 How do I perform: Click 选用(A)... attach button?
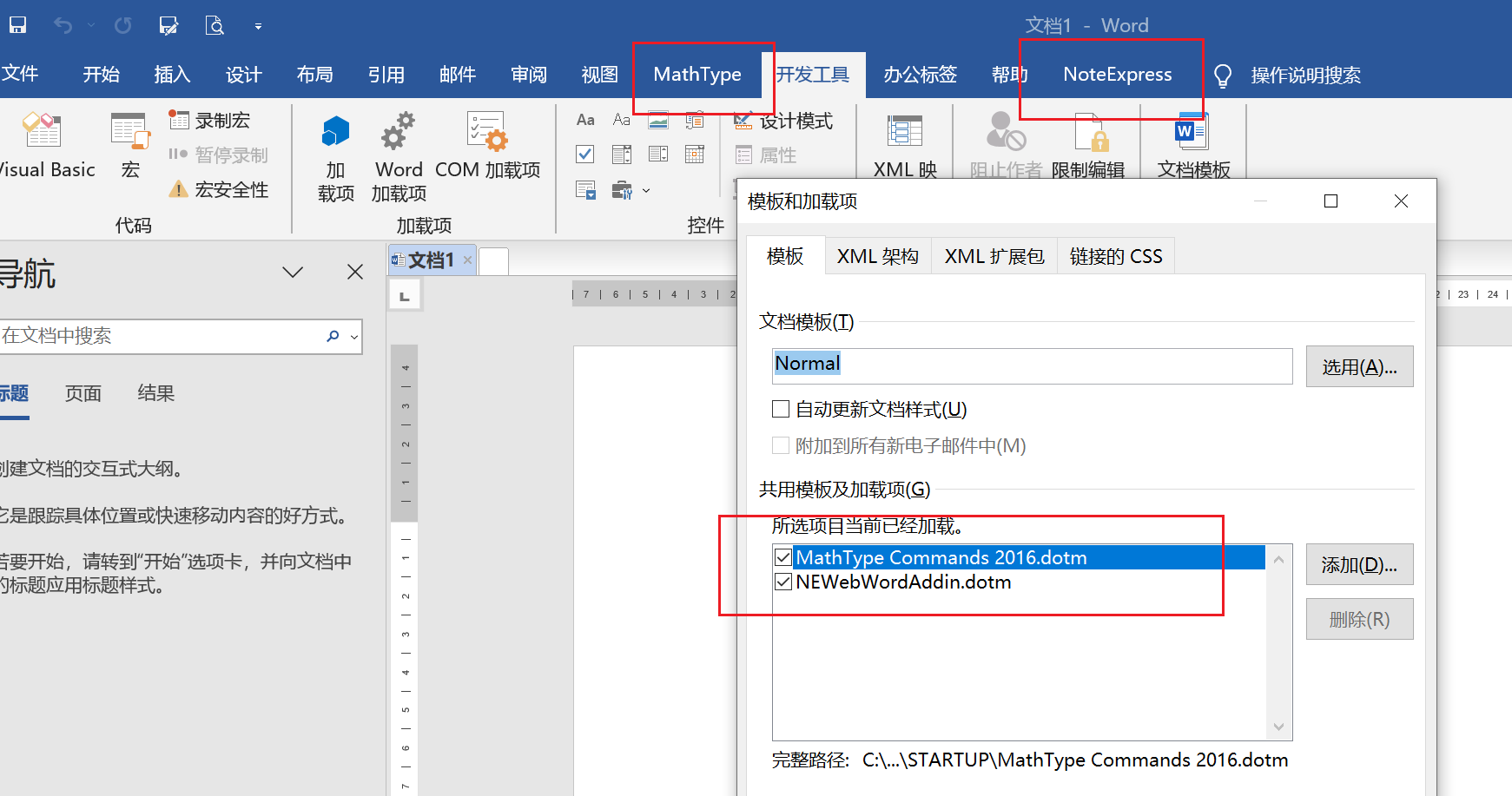coord(1359,366)
